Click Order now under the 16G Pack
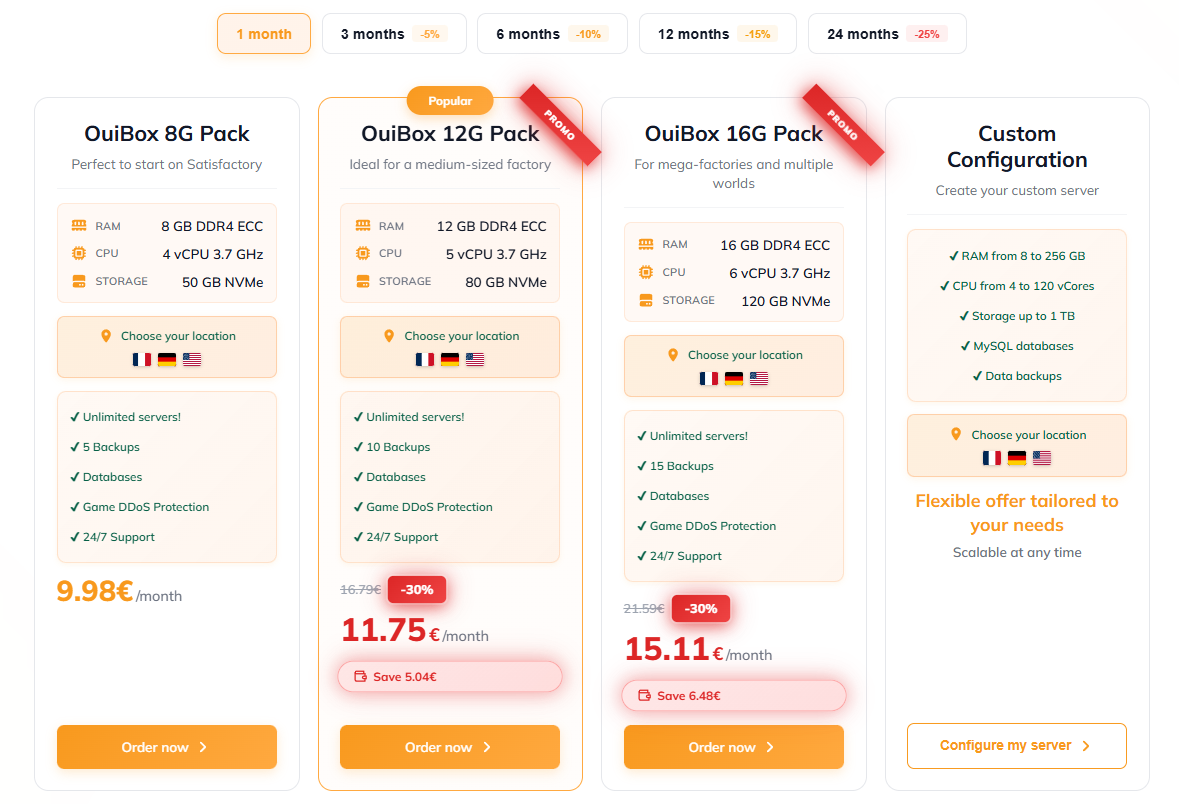Image resolution: width=1179 pixels, height=804 pixels. point(733,747)
